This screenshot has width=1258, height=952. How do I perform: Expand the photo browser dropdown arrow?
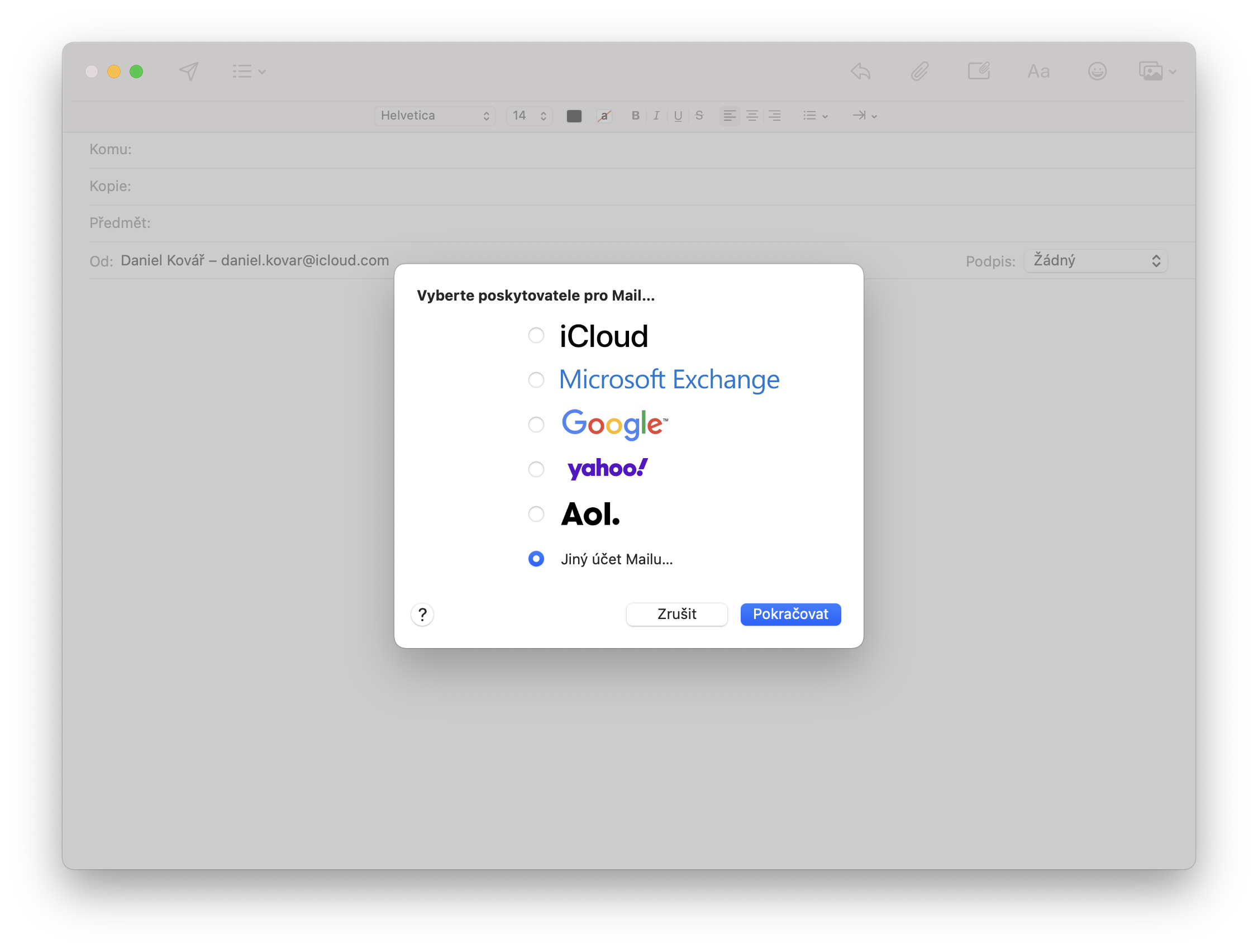point(1172,72)
